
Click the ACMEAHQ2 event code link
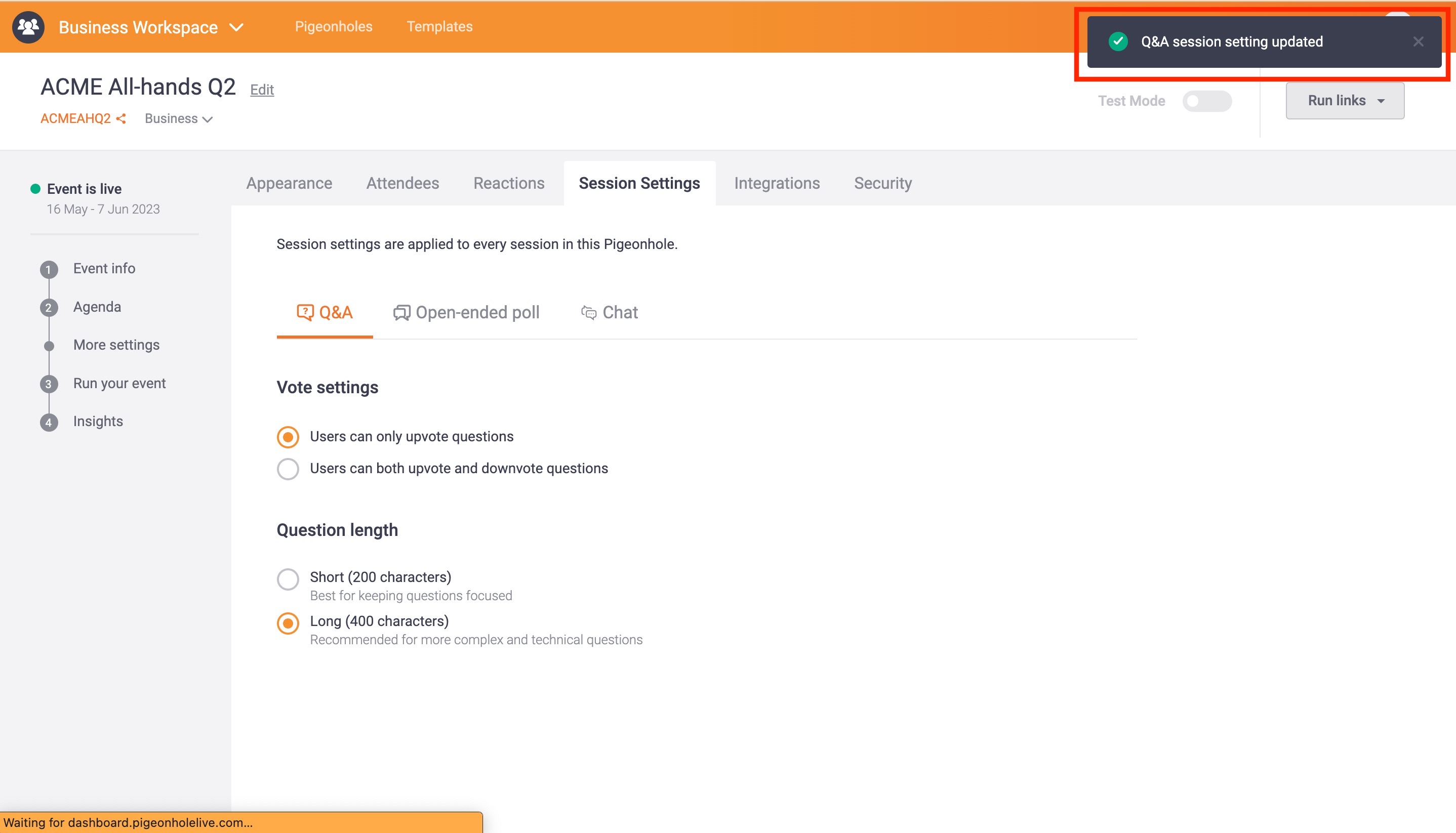75,118
